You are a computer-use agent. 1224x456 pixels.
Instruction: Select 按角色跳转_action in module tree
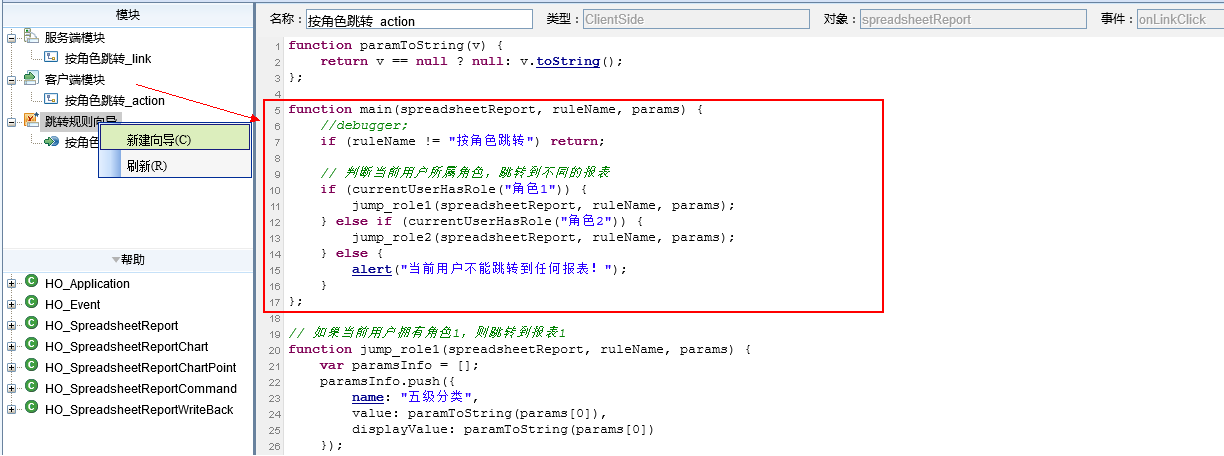[x=115, y=100]
